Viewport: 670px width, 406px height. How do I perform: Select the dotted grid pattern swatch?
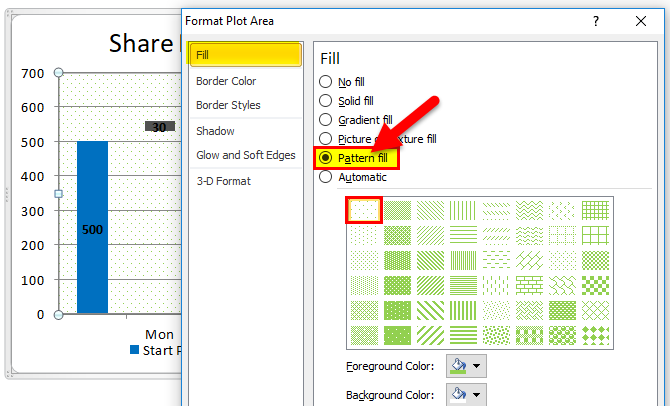[562, 235]
